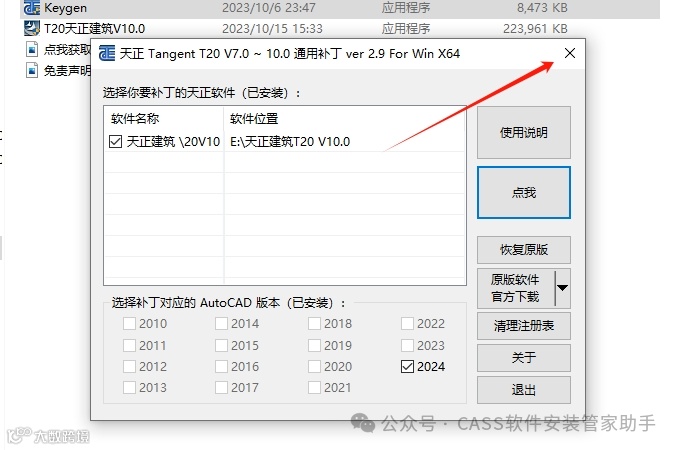This screenshot has height=450, width=677.
Task: Click the Tangent logo icon in title bar
Action: [x=107, y=54]
